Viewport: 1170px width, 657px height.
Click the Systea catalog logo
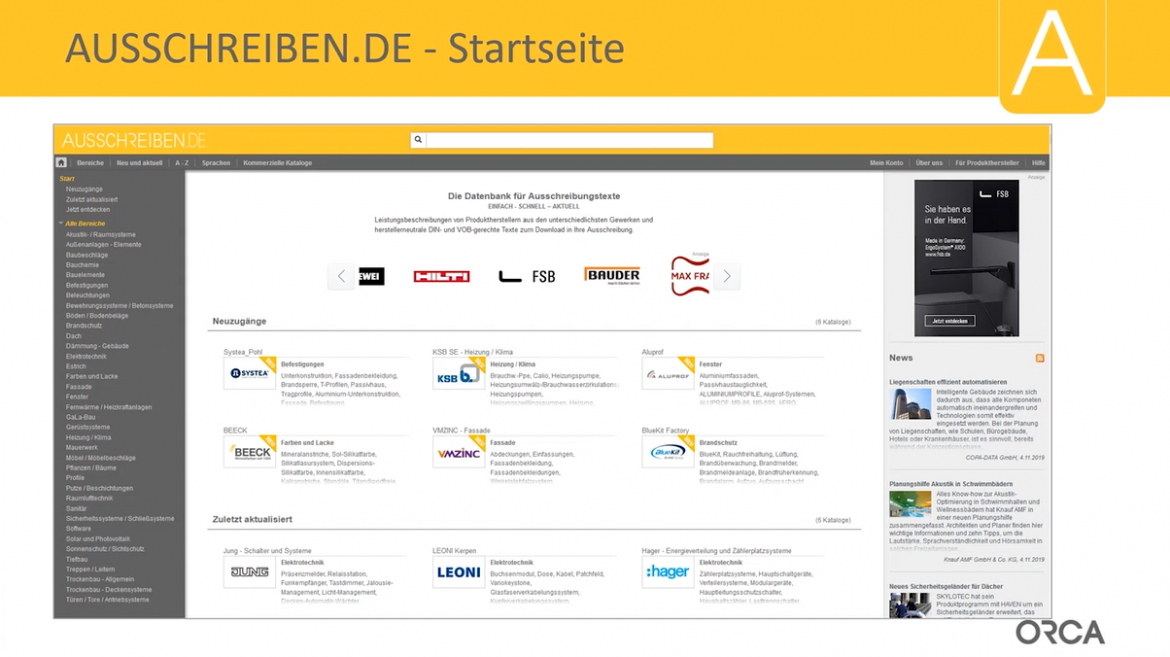[249, 373]
